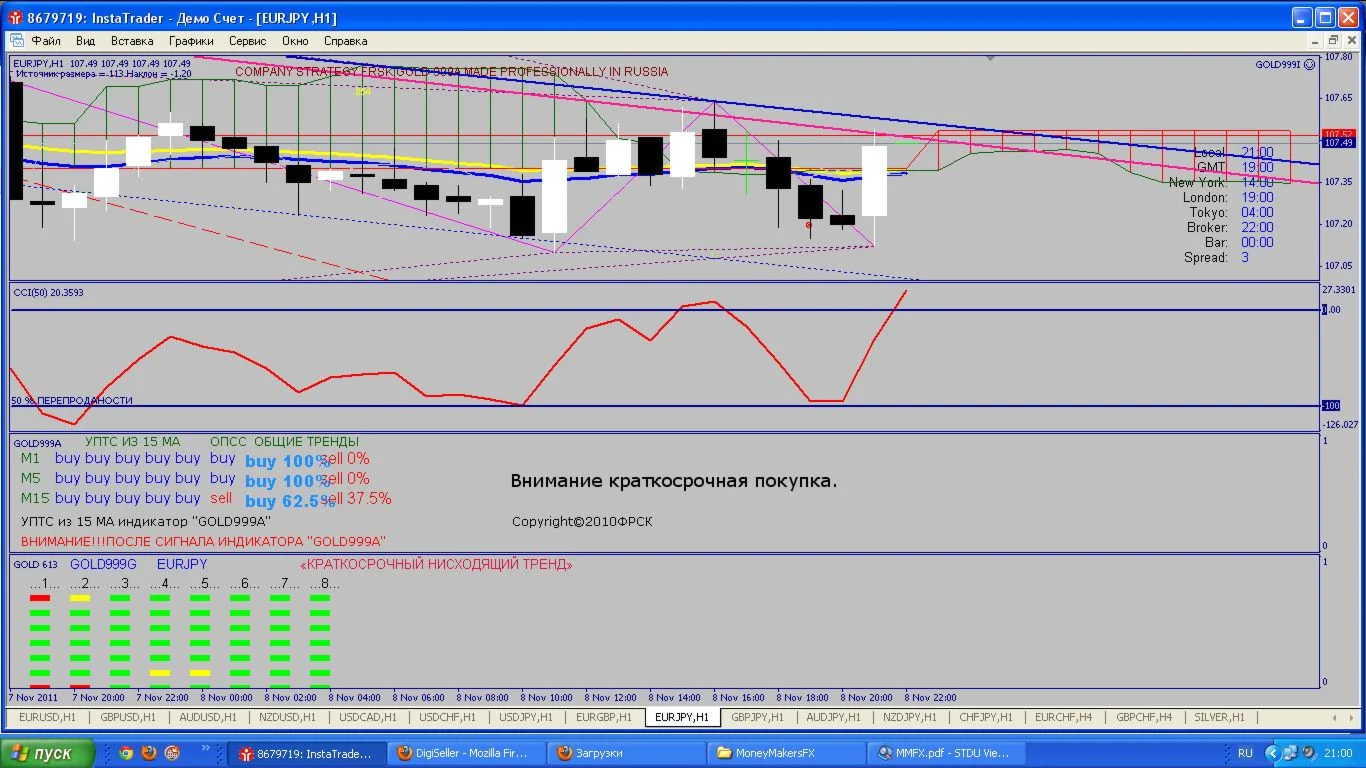Switch to the GBPUSD,H1 chart tab
Viewport: 1366px width, 768px height.
(127, 717)
